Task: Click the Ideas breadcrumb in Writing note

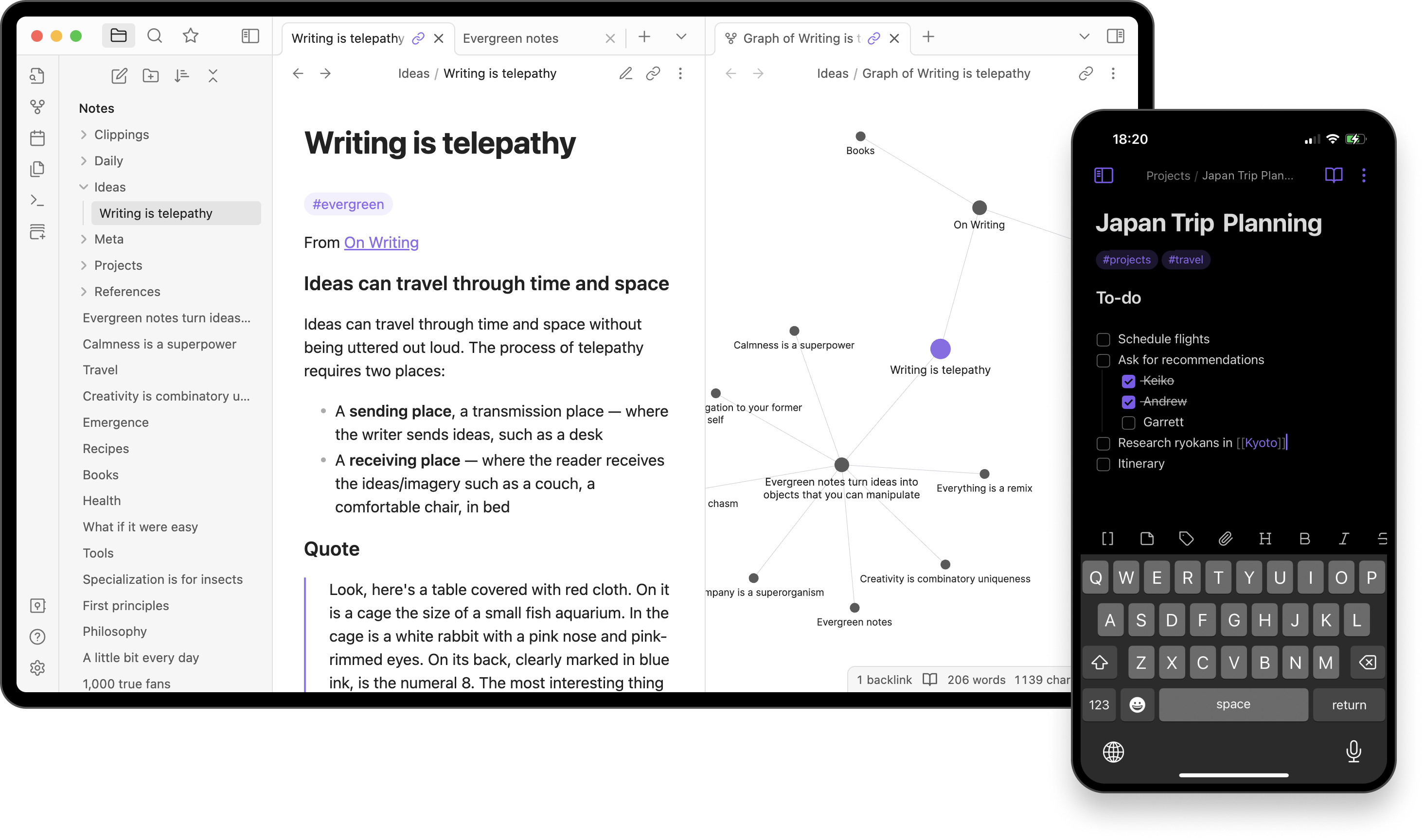Action: [x=414, y=73]
